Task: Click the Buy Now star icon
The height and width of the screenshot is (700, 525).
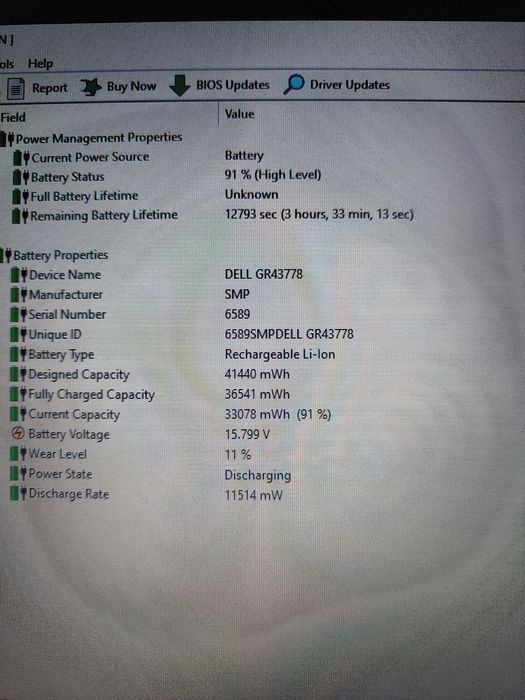Action: [x=92, y=87]
